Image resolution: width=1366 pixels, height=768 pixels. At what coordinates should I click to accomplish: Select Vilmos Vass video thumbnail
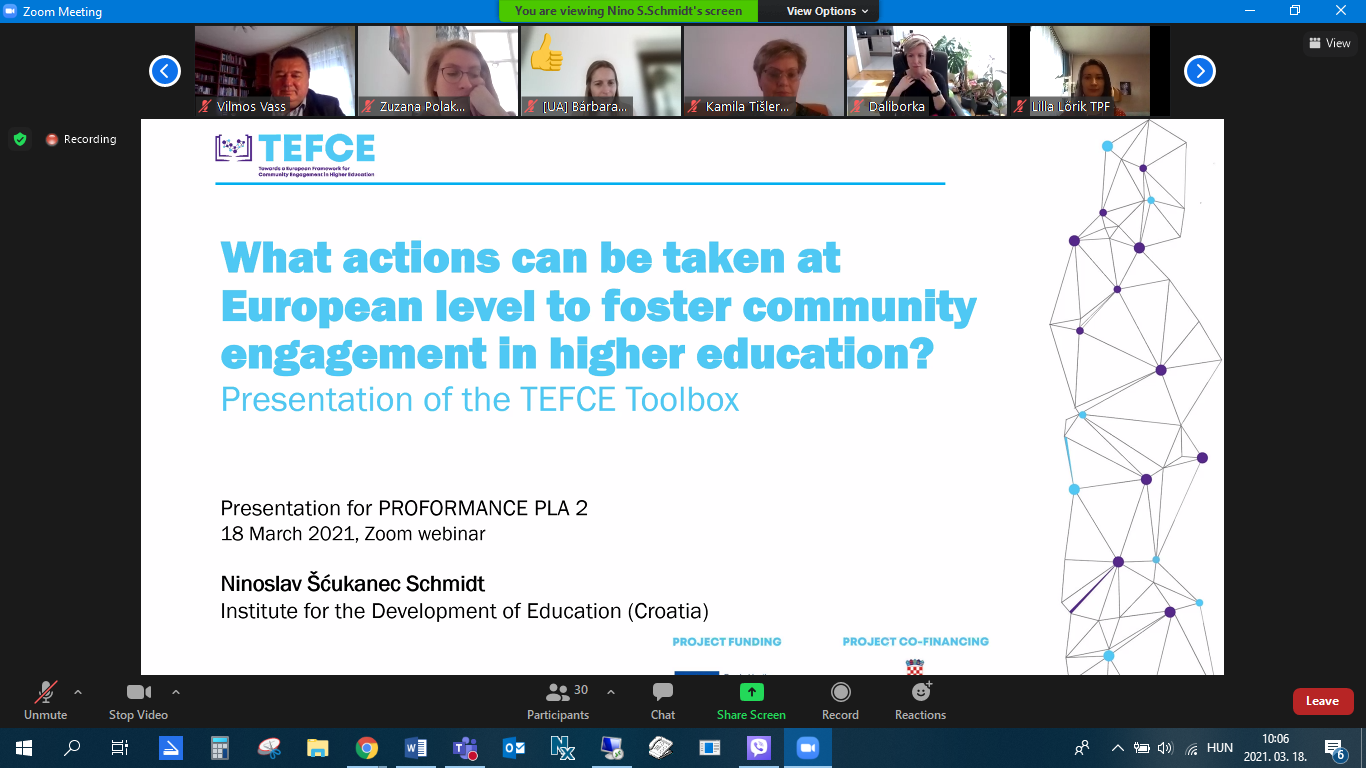click(x=274, y=71)
